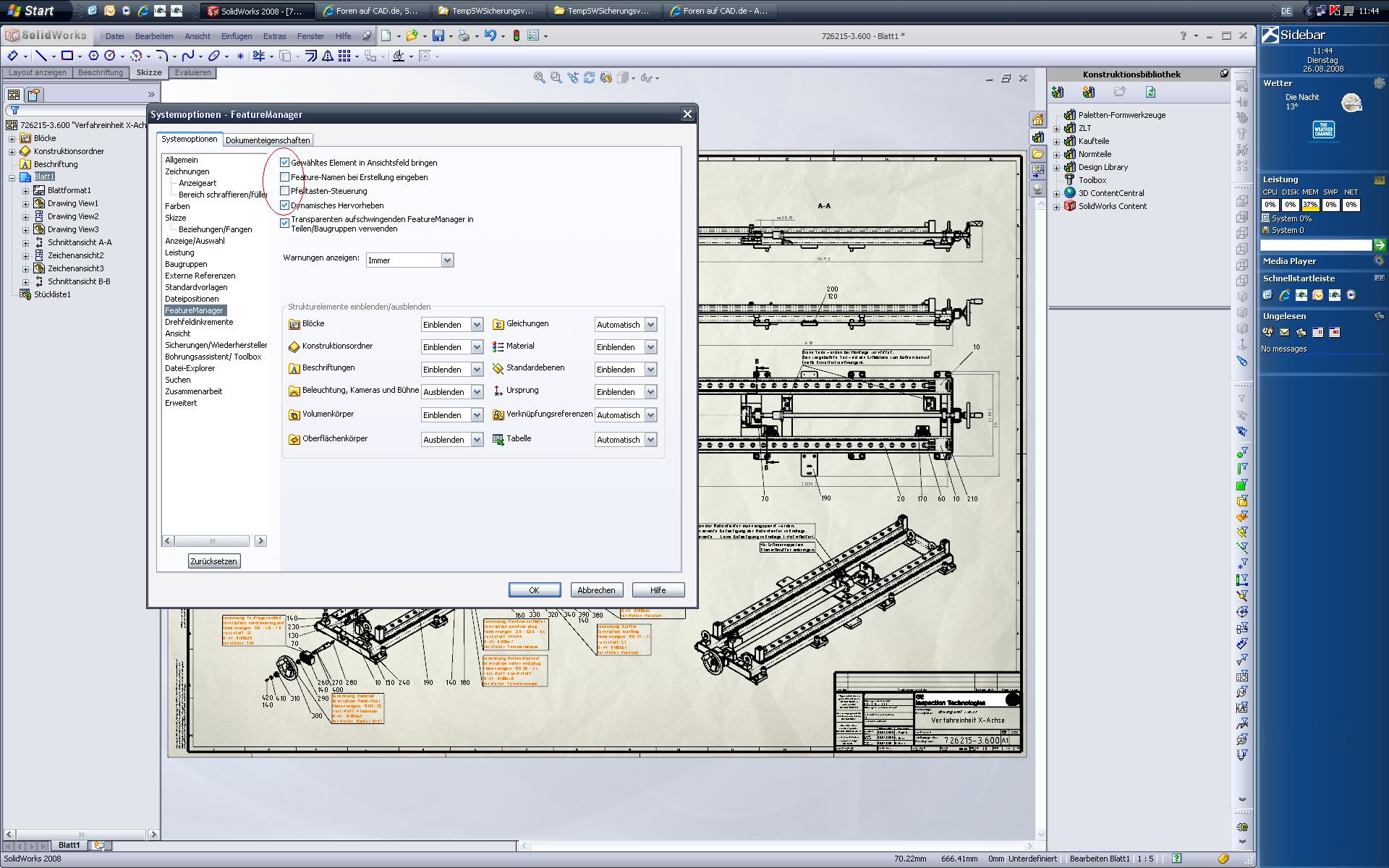Uncheck 'Gewähltes Element in Ansichtsfeld bringen'
The image size is (1389, 868).
(284, 162)
